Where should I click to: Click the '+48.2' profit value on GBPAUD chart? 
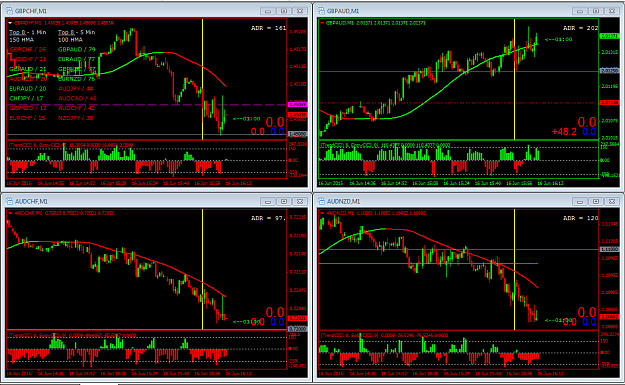point(564,132)
